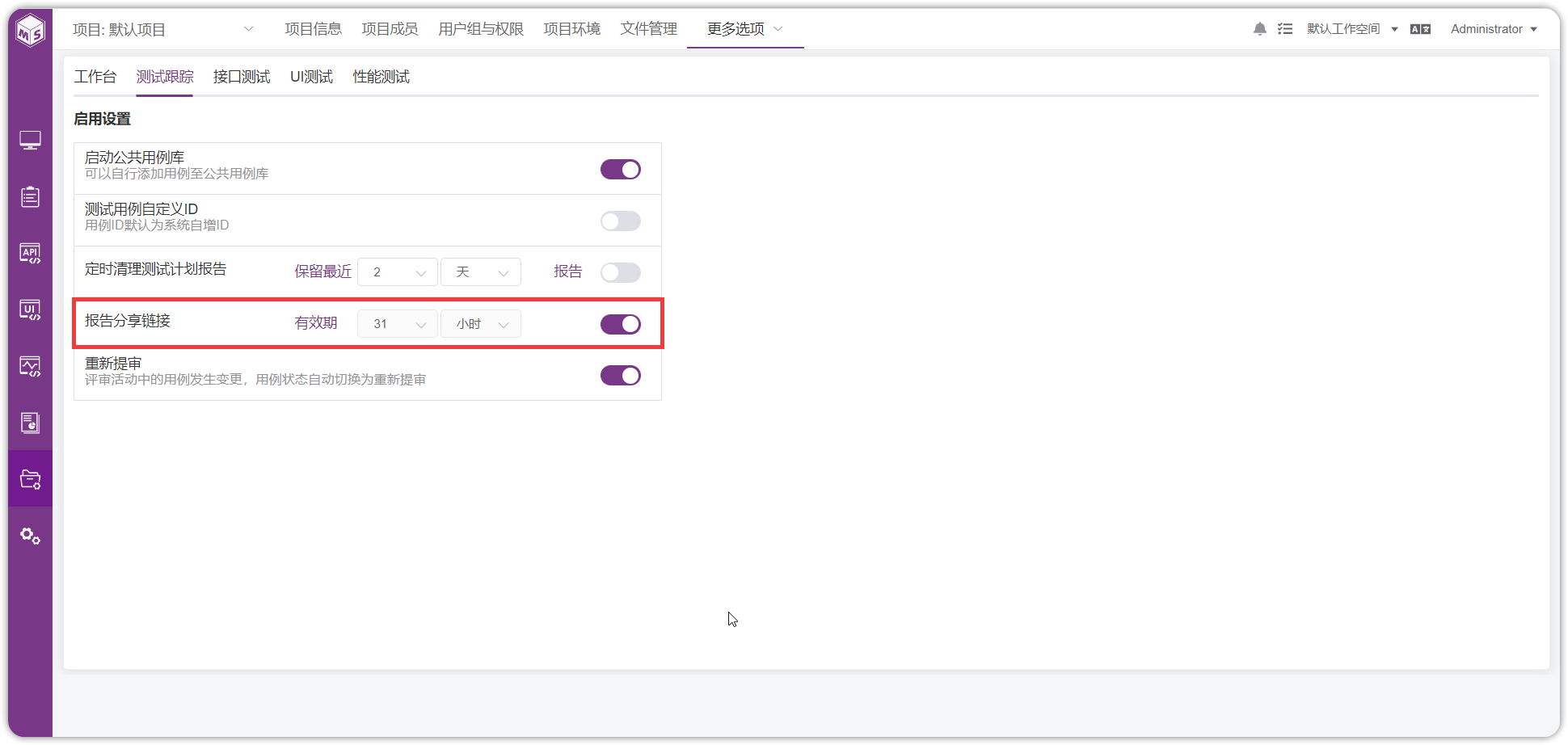The image size is (1568, 745).
Task: Switch language with the A/文 icon
Action: click(1421, 29)
